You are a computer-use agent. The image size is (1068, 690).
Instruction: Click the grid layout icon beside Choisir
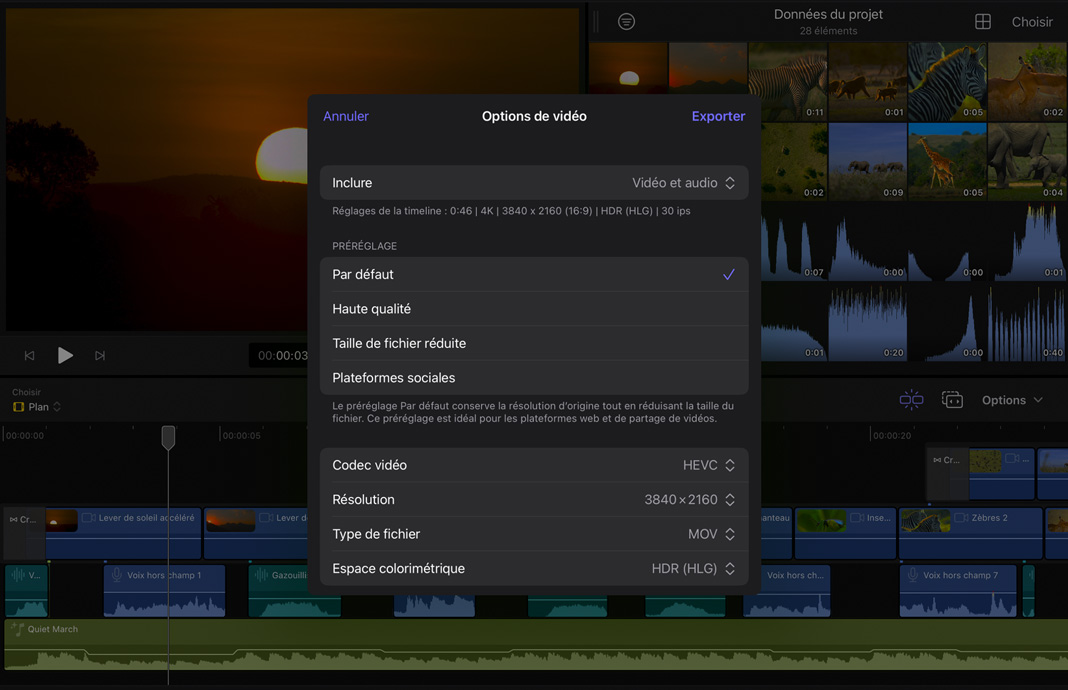982,21
